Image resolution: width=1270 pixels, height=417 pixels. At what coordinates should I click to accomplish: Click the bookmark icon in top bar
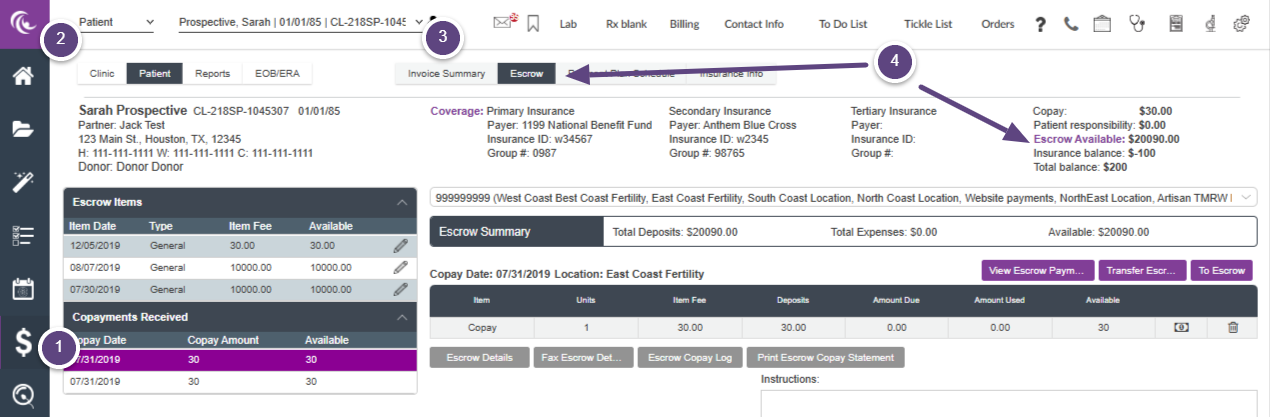(x=533, y=23)
